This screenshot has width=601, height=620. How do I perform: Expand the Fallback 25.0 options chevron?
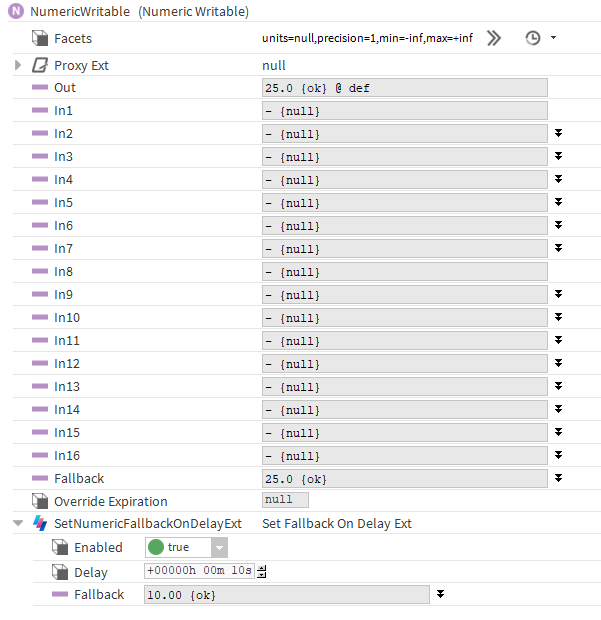pyautogui.click(x=558, y=478)
